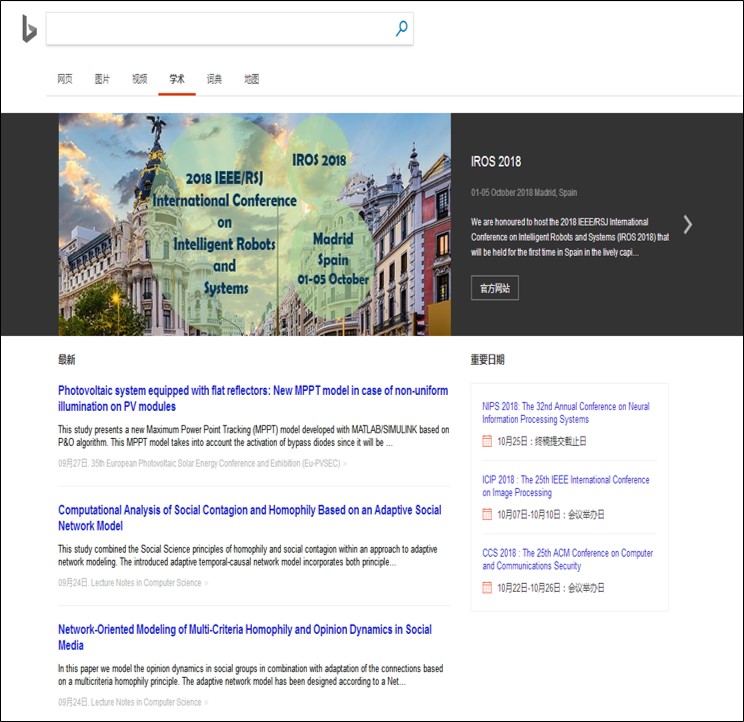Click the 10月07日-10月10日 会议举办日 text
The image size is (744, 722).
551,515
